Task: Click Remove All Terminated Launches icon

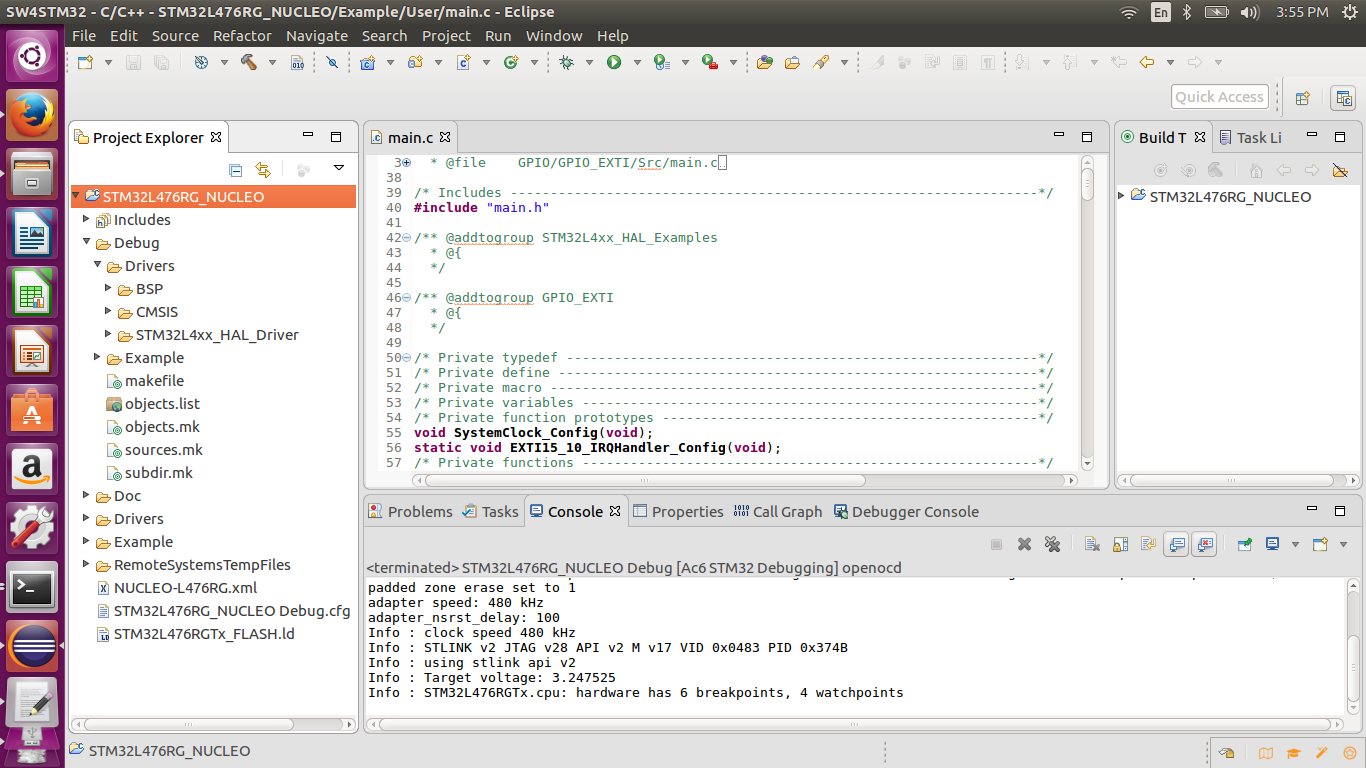Action: [x=1052, y=544]
